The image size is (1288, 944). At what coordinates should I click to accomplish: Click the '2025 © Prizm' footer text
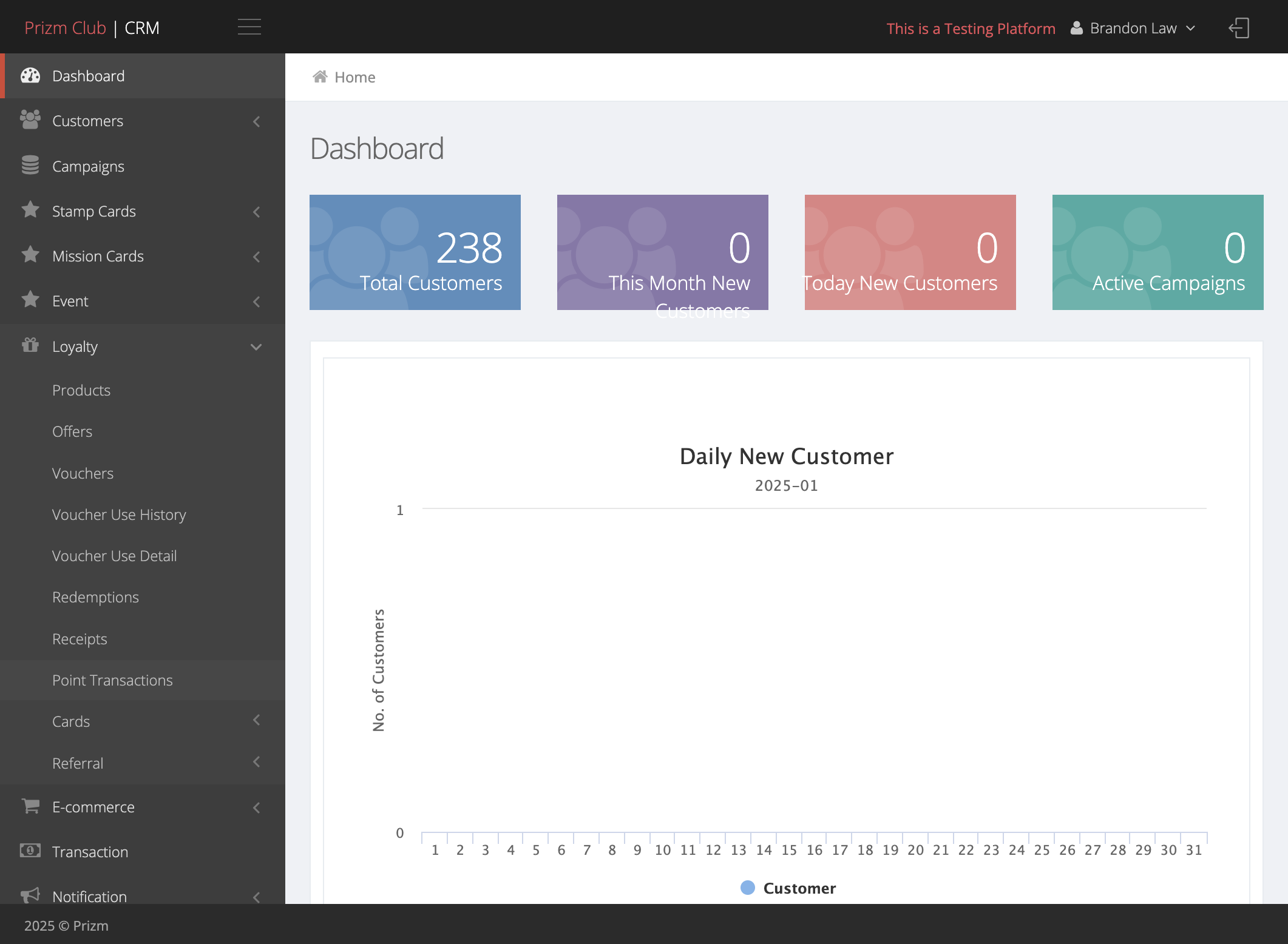click(66, 926)
